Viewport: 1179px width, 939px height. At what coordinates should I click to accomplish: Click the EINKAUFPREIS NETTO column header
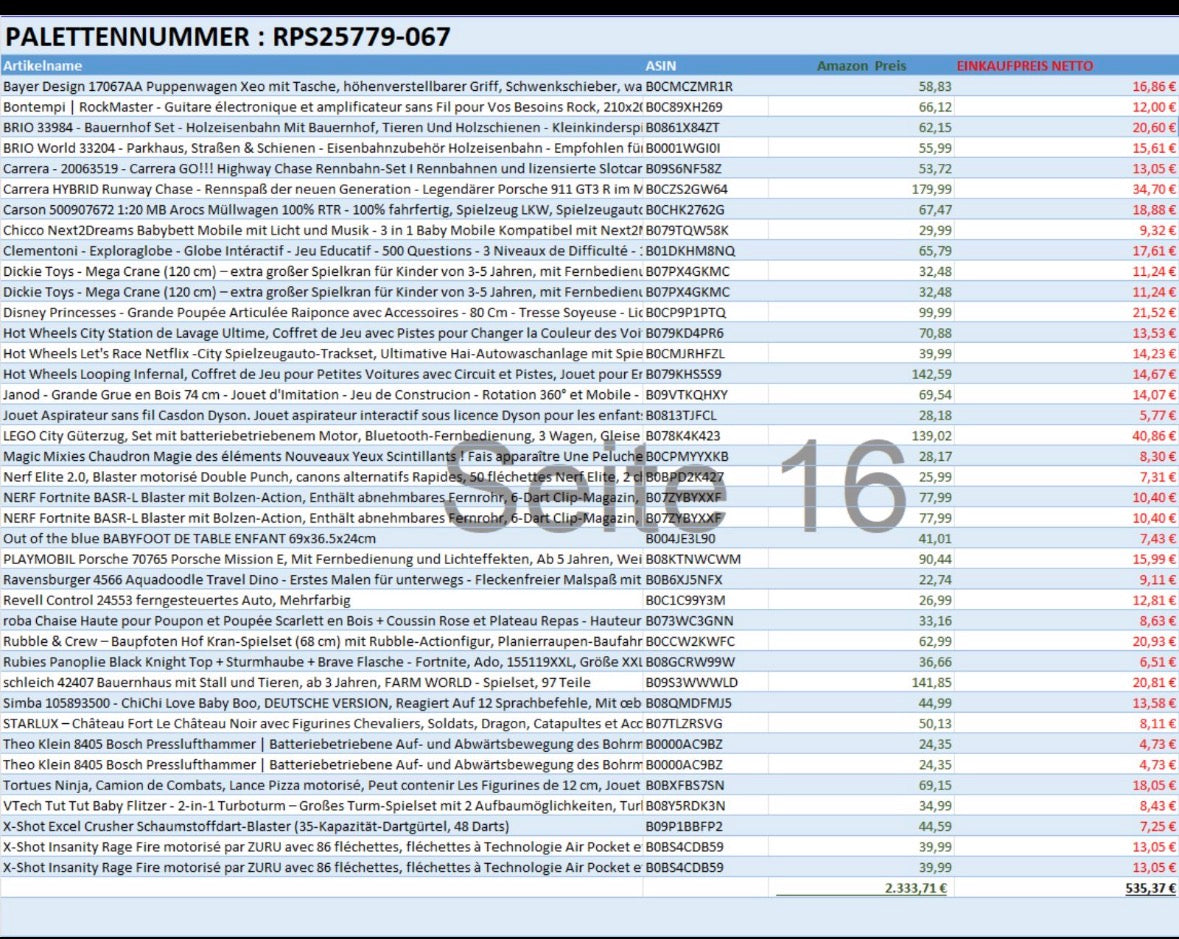(1024, 66)
